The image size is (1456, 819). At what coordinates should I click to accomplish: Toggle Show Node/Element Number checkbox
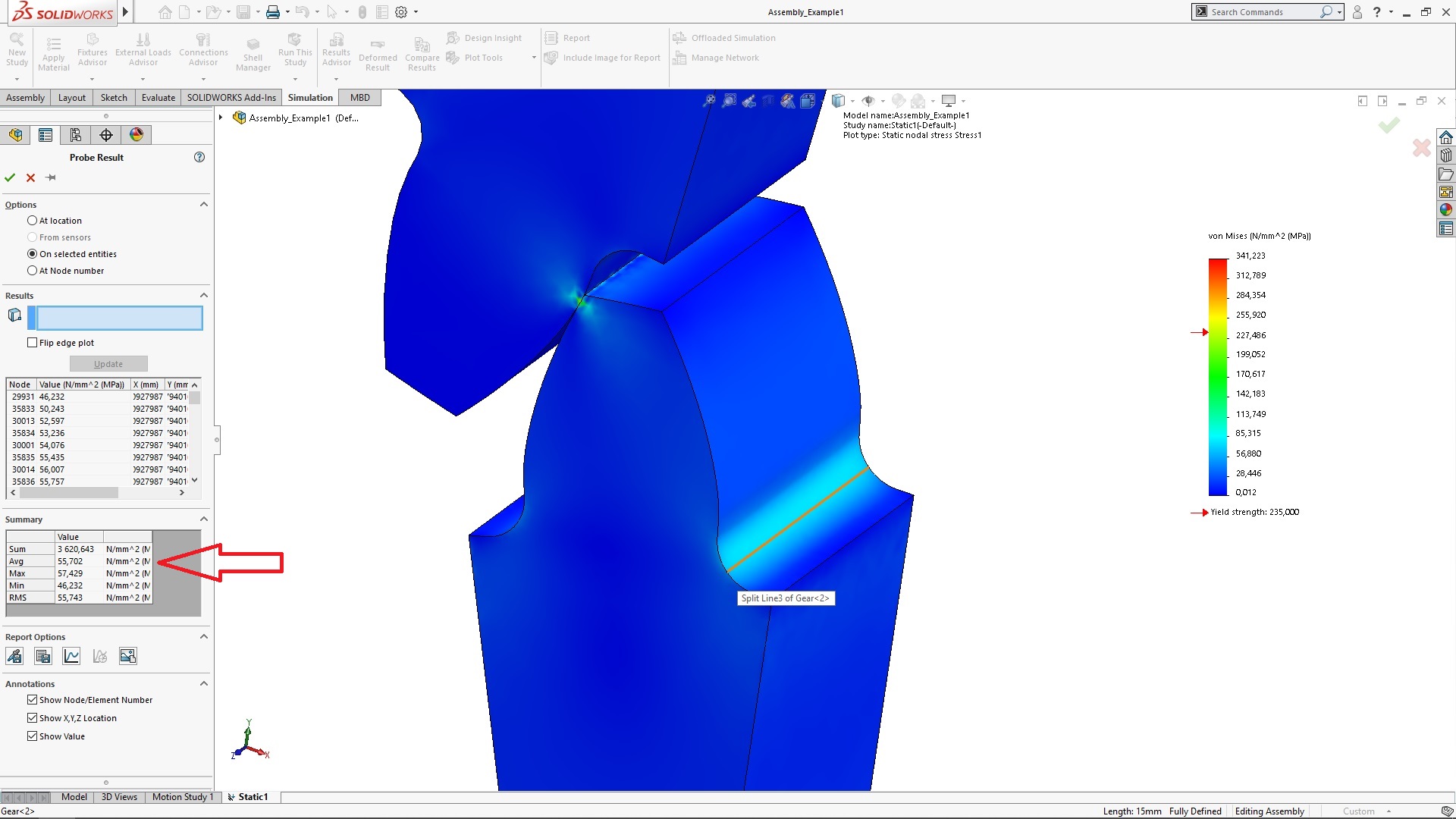(x=32, y=700)
